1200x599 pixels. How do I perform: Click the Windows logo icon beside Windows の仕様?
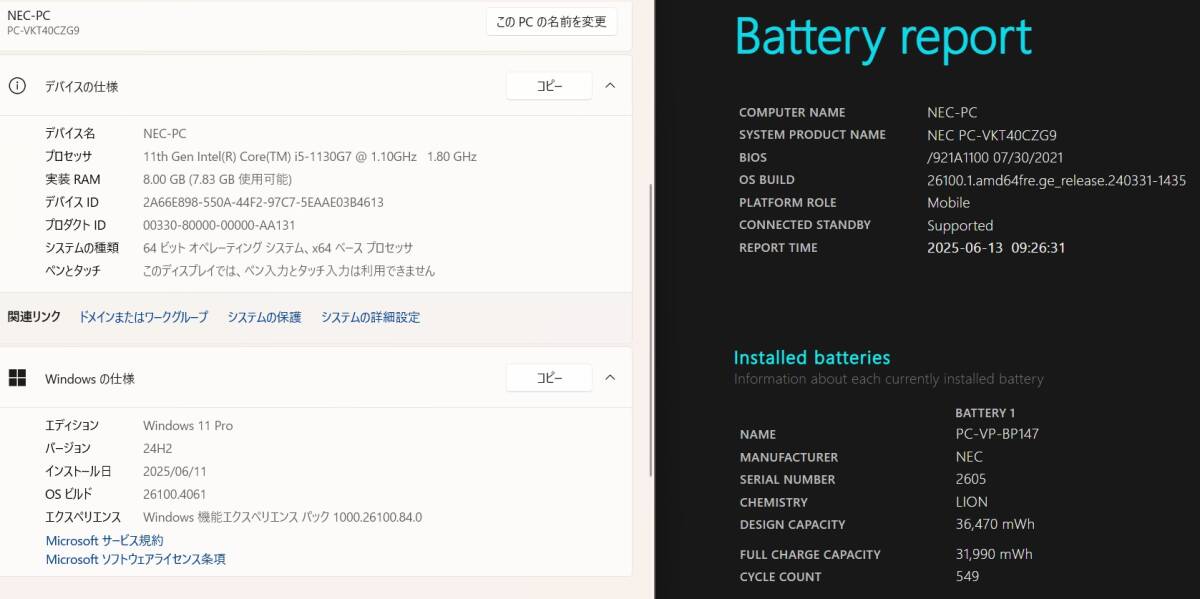[x=17, y=378]
